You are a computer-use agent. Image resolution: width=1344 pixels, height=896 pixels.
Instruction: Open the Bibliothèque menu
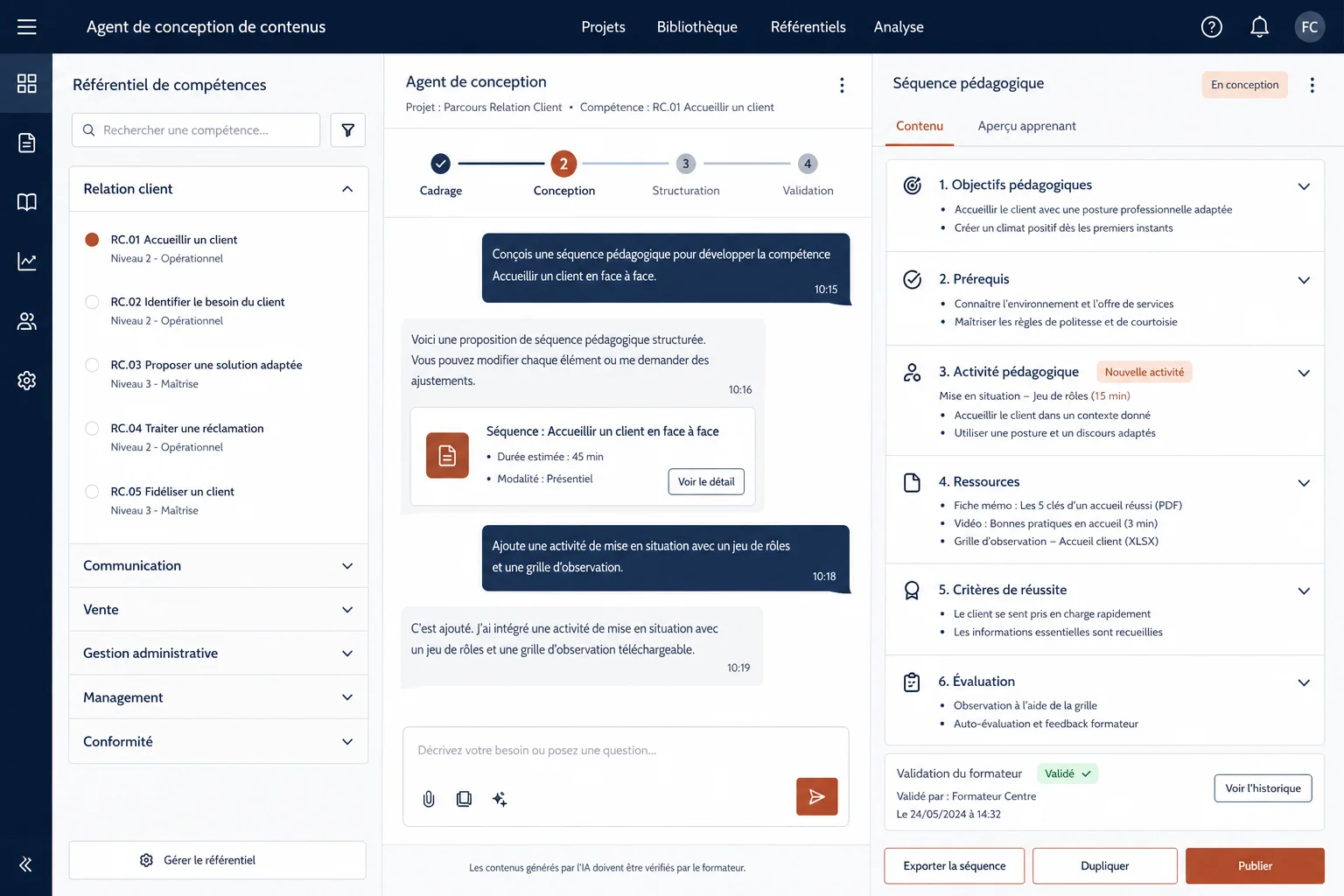(x=697, y=27)
